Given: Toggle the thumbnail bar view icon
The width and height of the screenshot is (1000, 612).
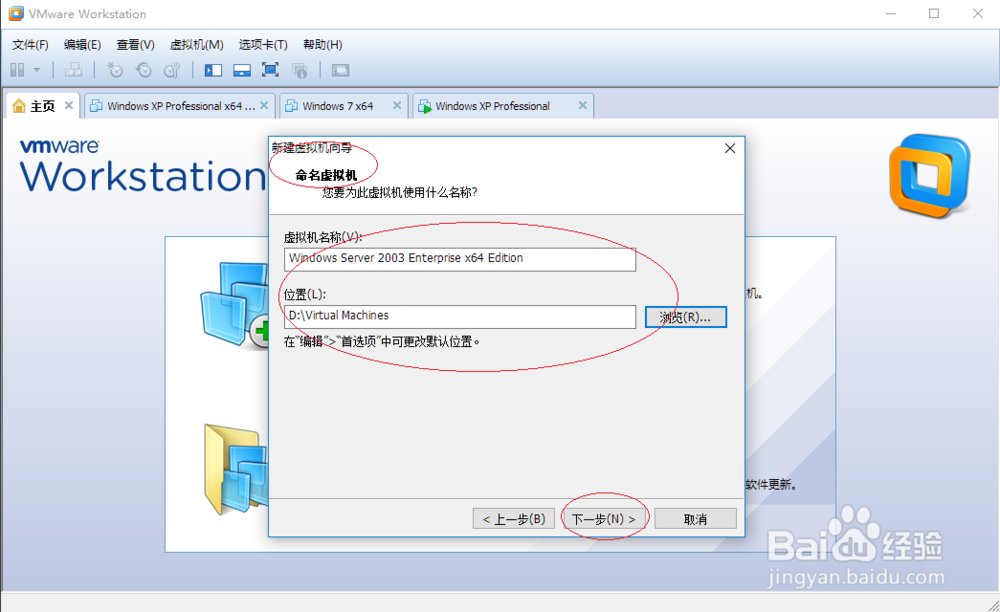Looking at the screenshot, I should 242,70.
